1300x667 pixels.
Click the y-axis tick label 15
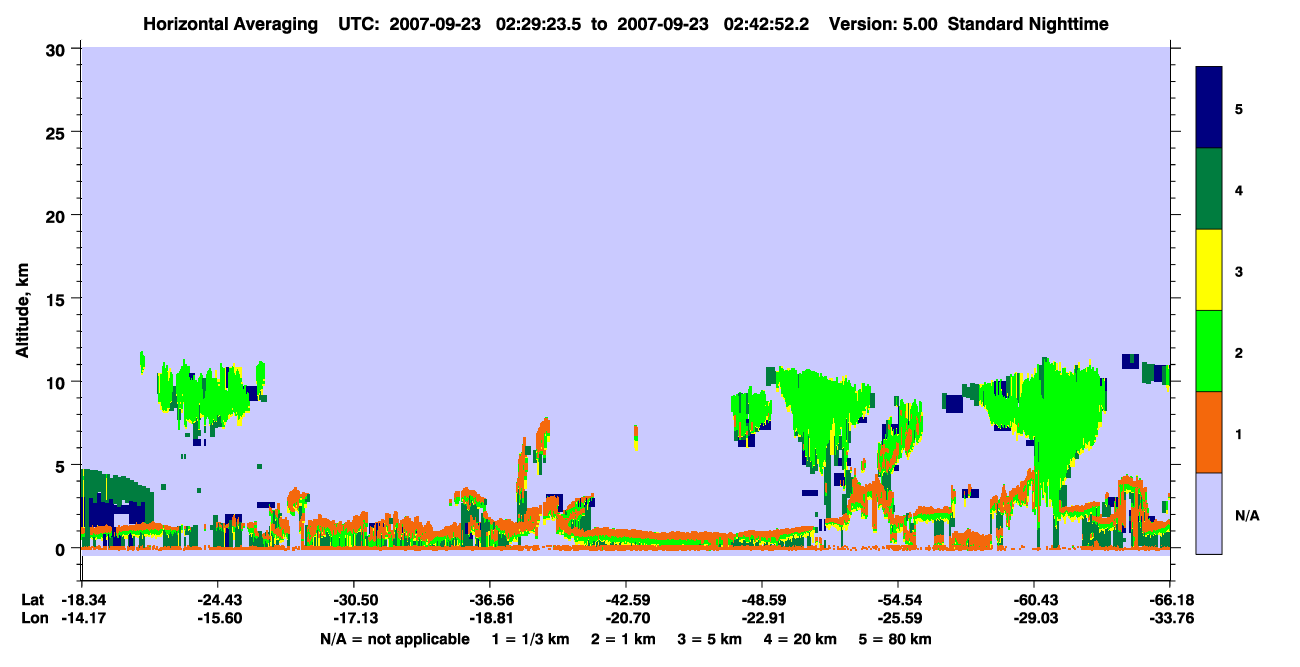pyautogui.click(x=58, y=299)
